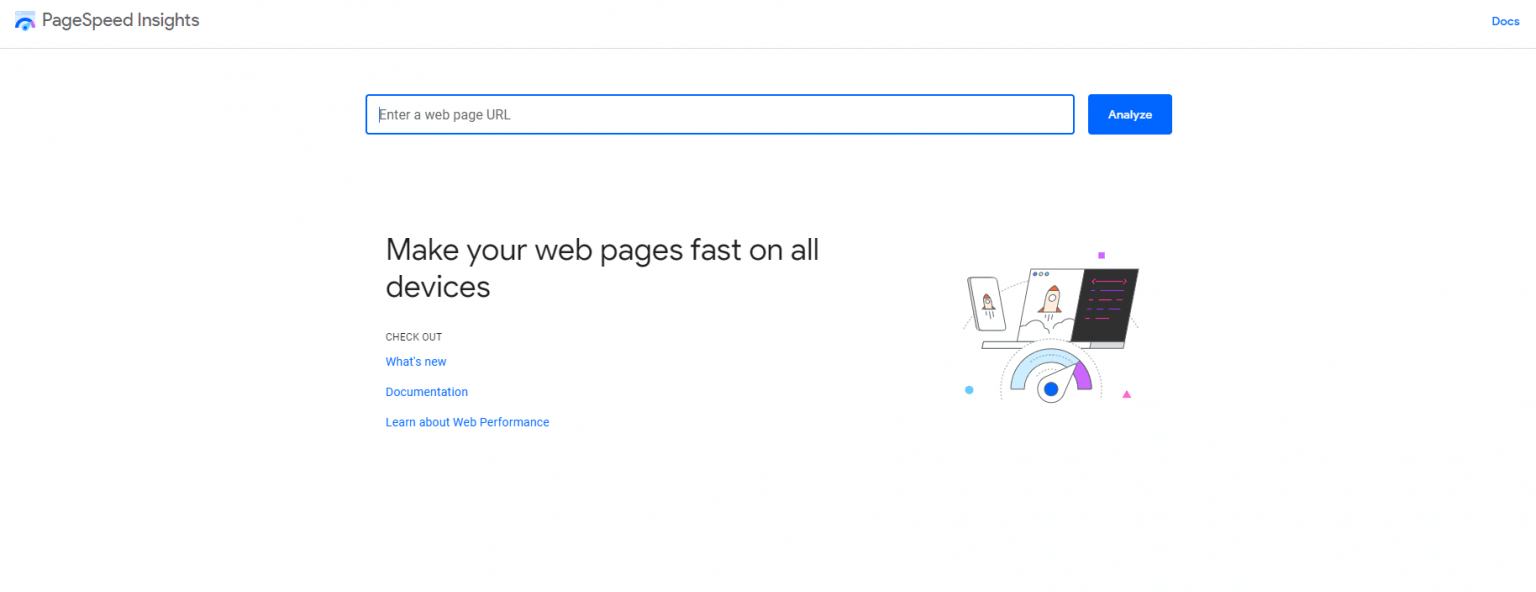1536x592 pixels.
Task: Open Learn about Web Performance
Action: point(467,421)
